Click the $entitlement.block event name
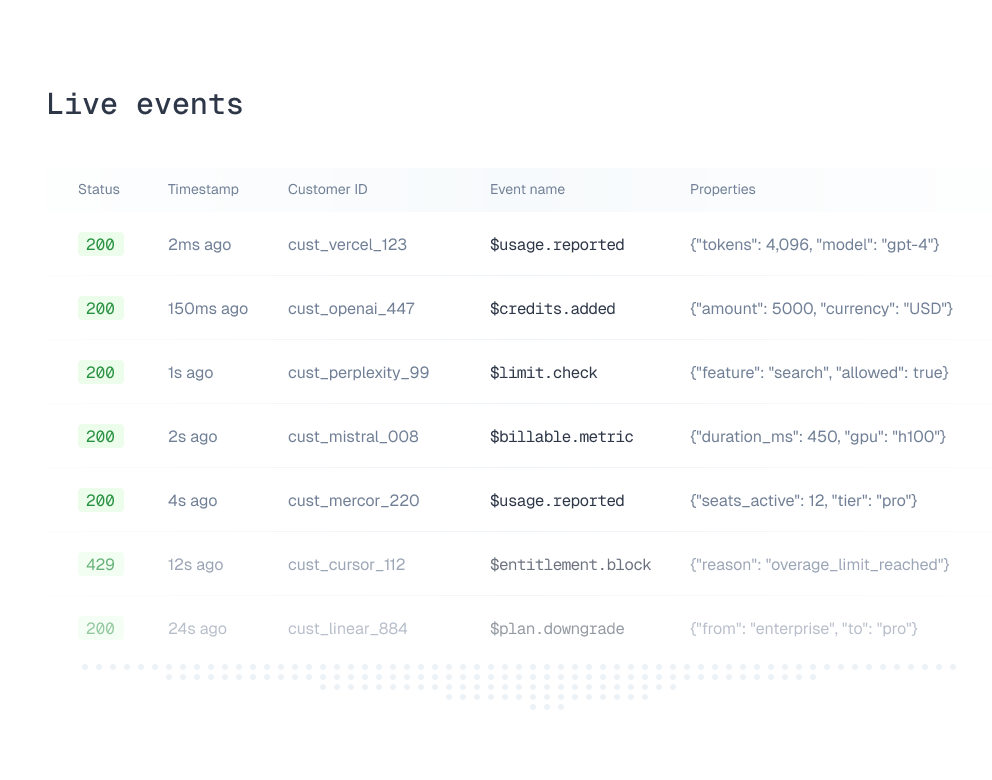This screenshot has height=780, width=992. click(570, 565)
